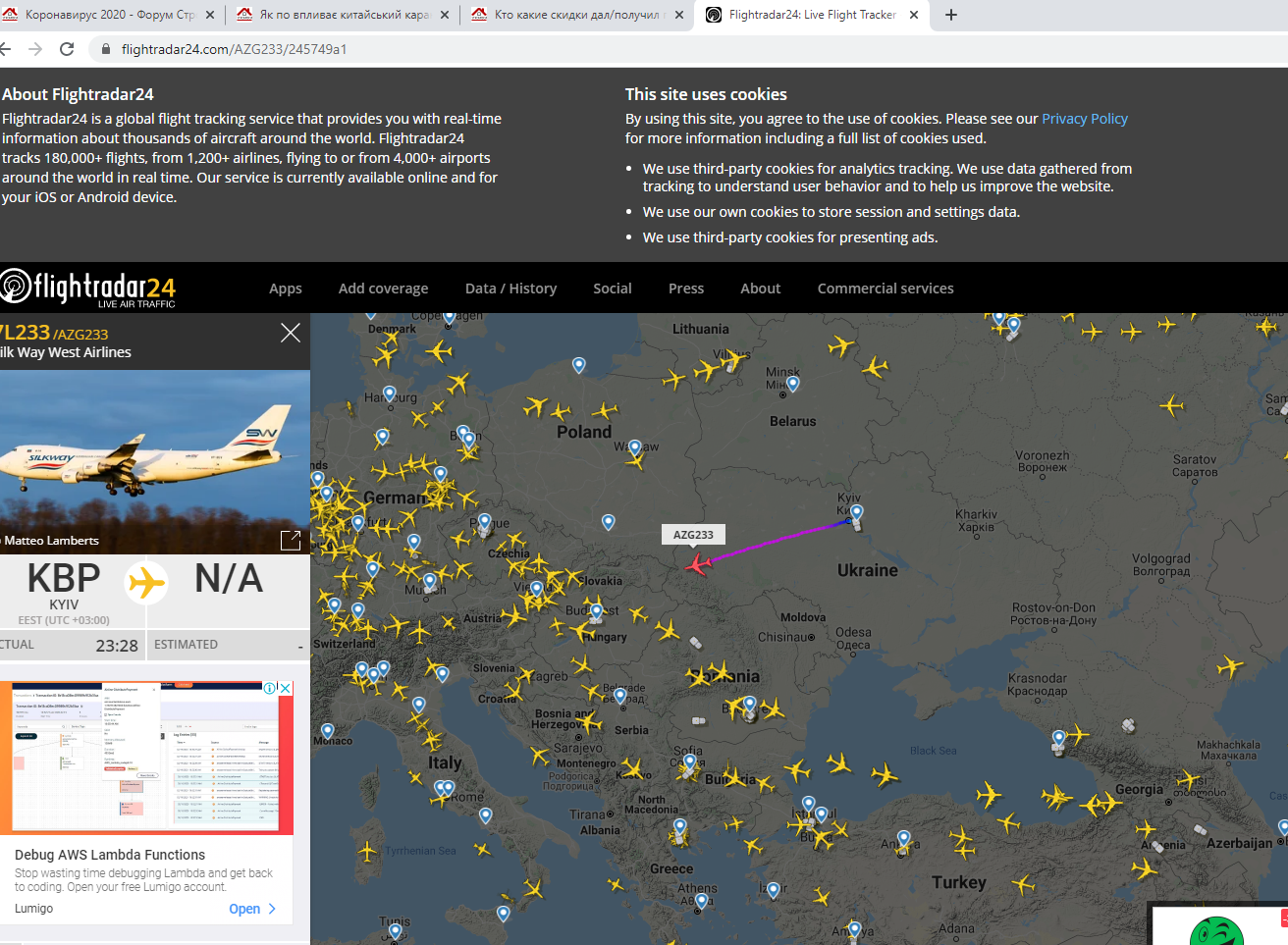Click the Flightradar24 logo
The height and width of the screenshot is (945, 1288).
(x=88, y=288)
